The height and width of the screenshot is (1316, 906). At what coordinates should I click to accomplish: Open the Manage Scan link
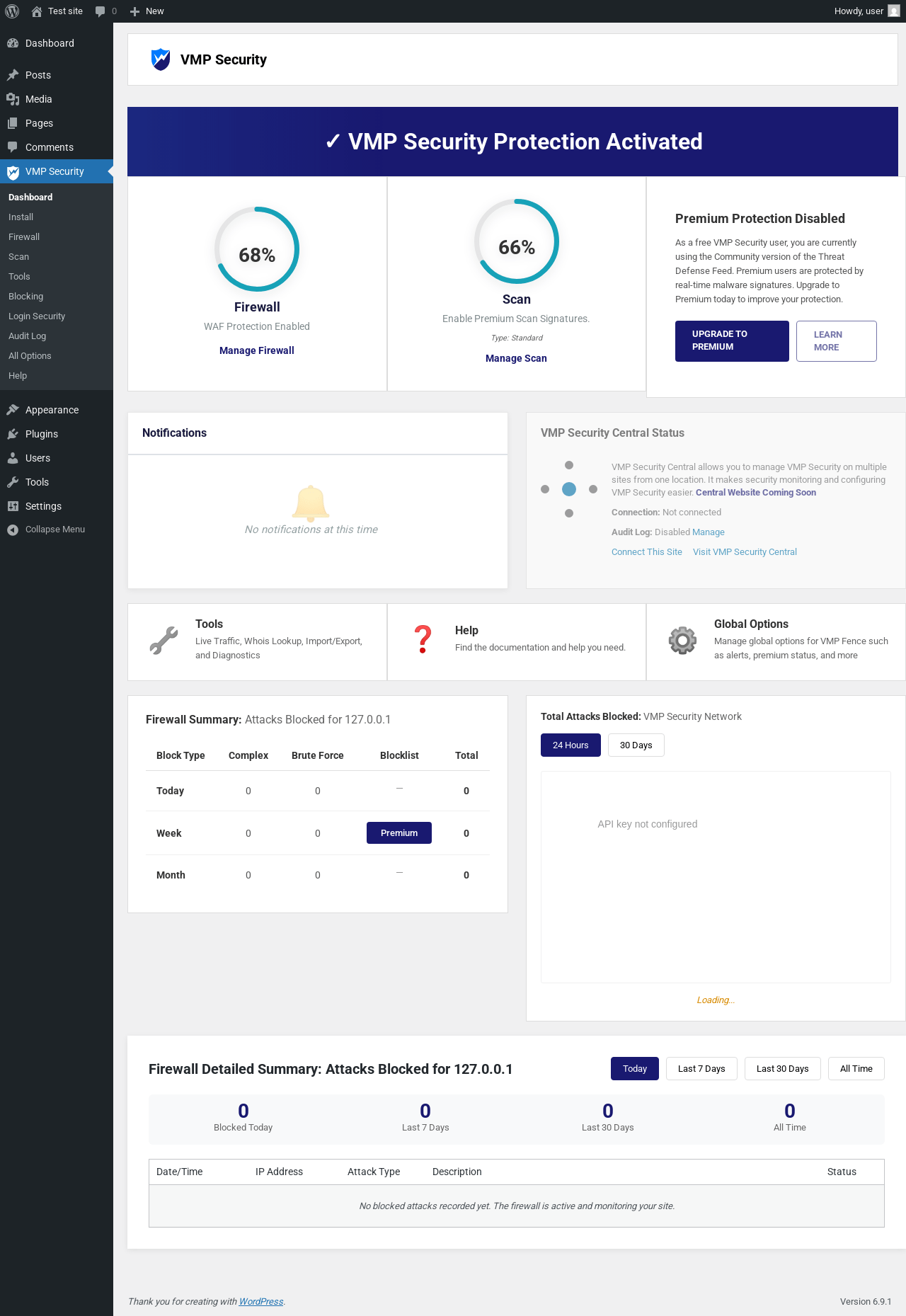tap(516, 358)
